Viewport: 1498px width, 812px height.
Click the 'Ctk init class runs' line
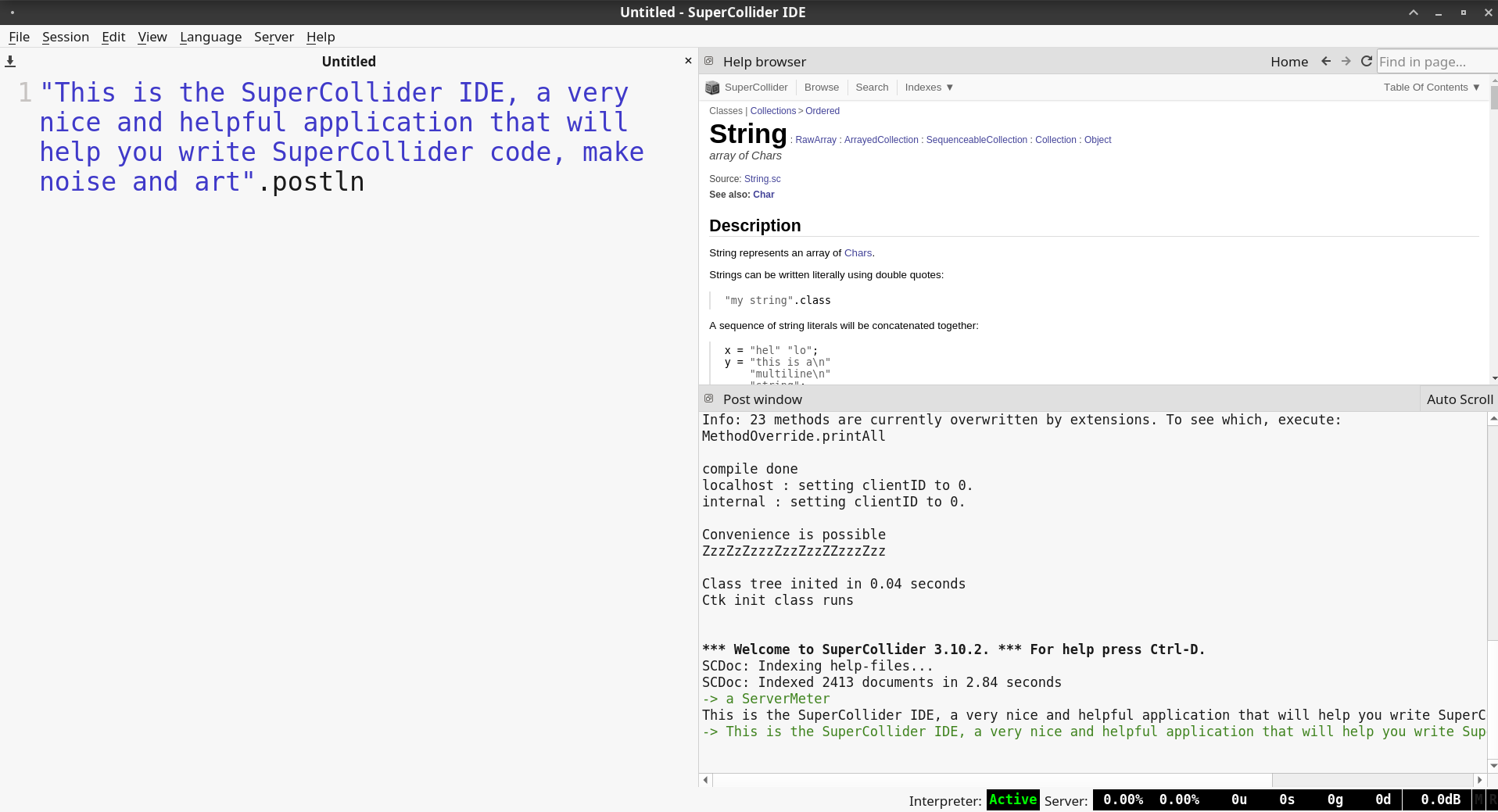coord(777,600)
